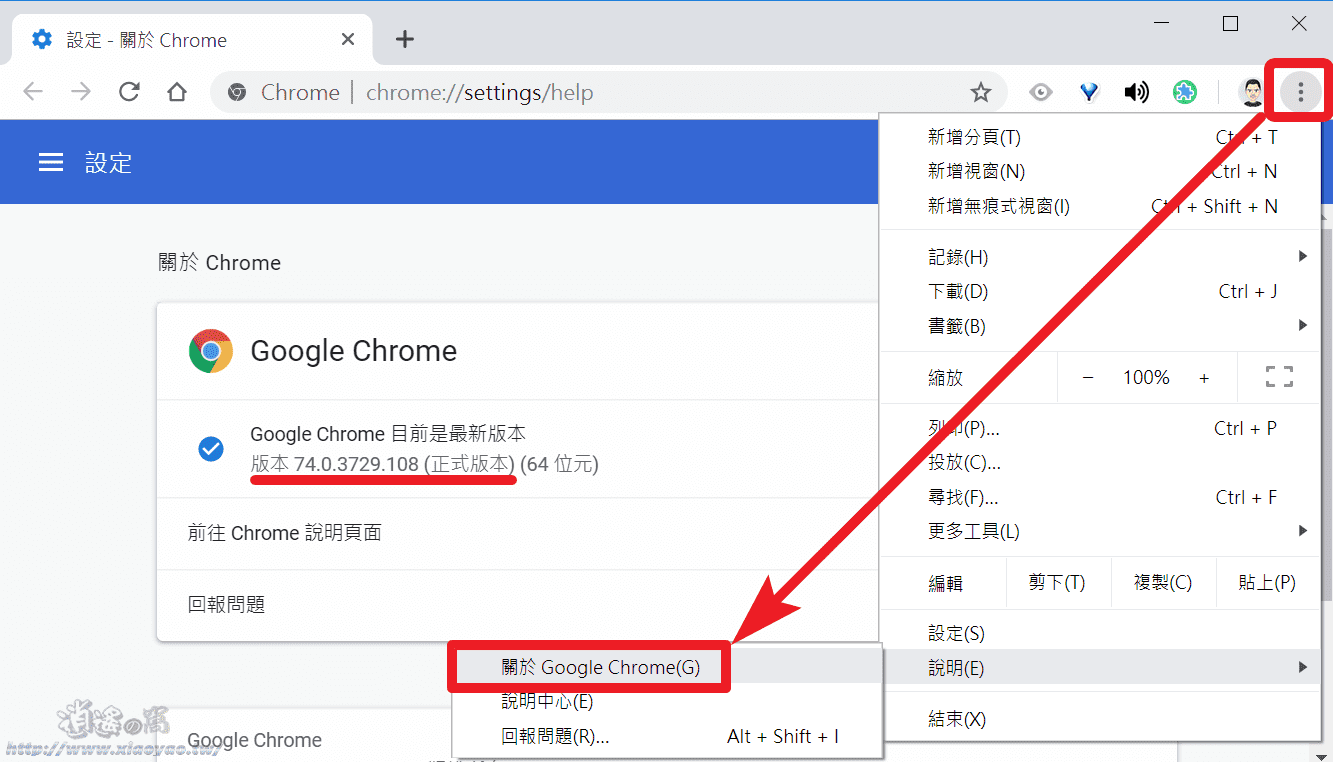
Task: Click the blue update checkmark icon
Action: (x=211, y=449)
